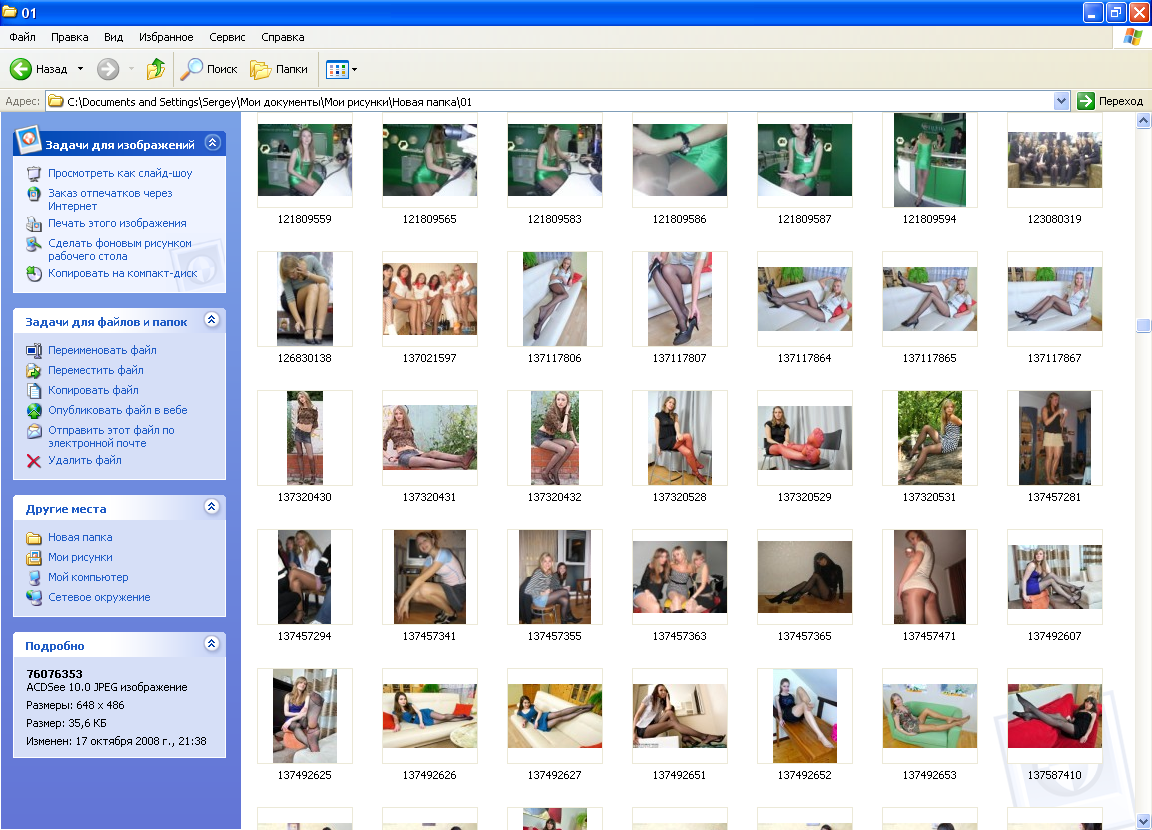The width and height of the screenshot is (1152, 830).
Task: Open the view mode icon menu
Action: [341, 69]
